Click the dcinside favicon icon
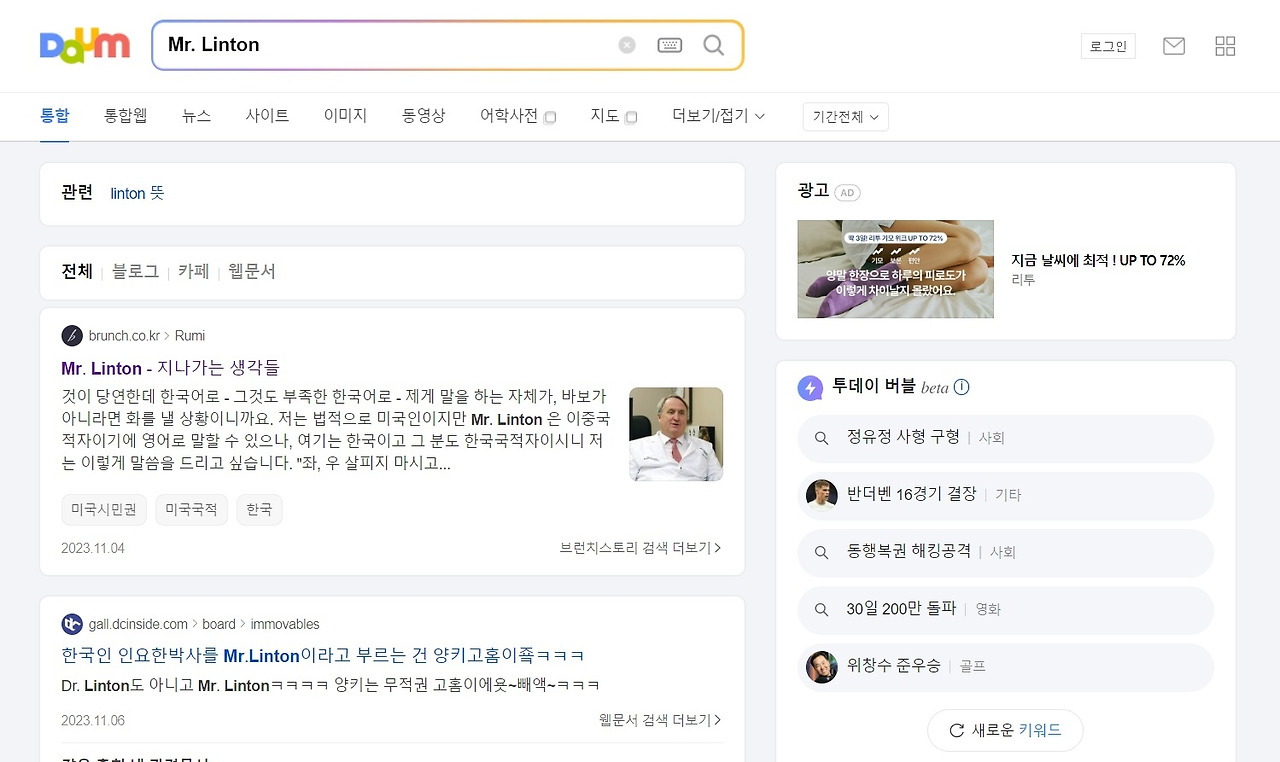This screenshot has height=762, width=1280. 72,624
